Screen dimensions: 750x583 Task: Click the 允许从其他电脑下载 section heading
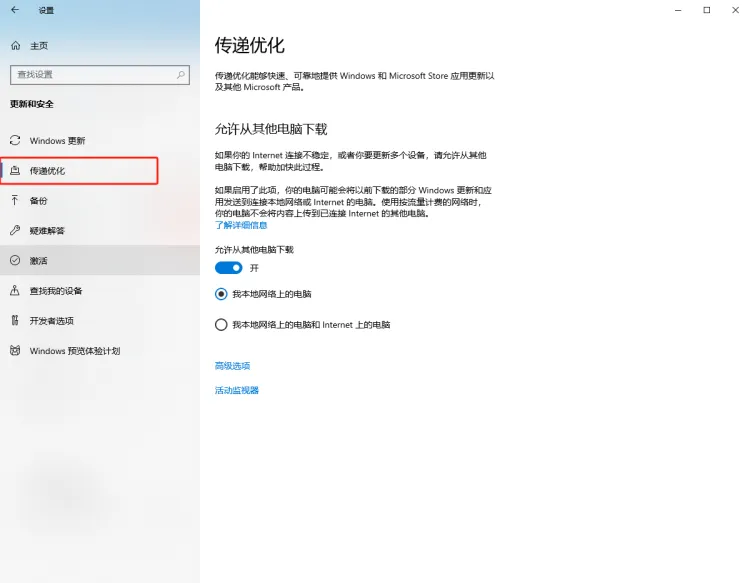click(271, 129)
